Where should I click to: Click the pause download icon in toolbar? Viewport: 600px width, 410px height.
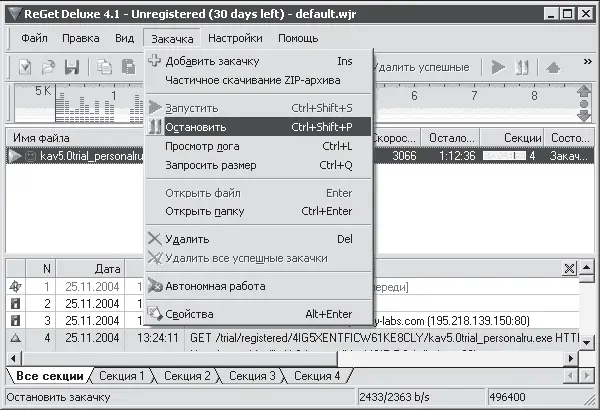(521, 67)
